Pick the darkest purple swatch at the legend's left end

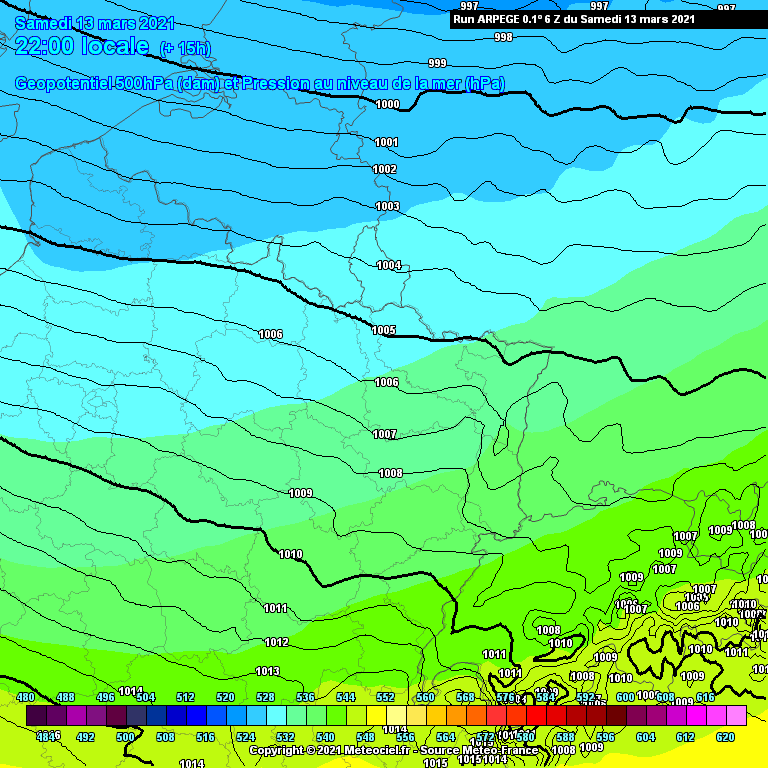click(36, 715)
